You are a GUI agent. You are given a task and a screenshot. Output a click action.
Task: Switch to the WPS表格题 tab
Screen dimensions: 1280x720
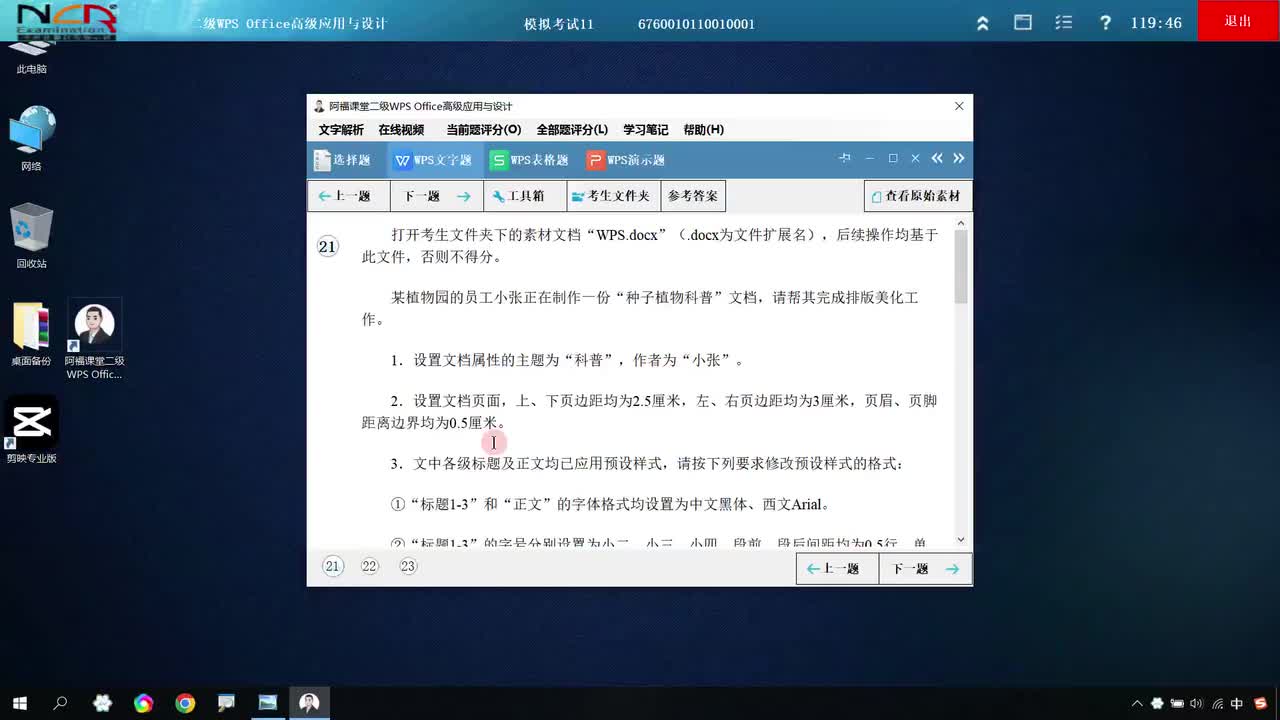[x=529, y=160]
